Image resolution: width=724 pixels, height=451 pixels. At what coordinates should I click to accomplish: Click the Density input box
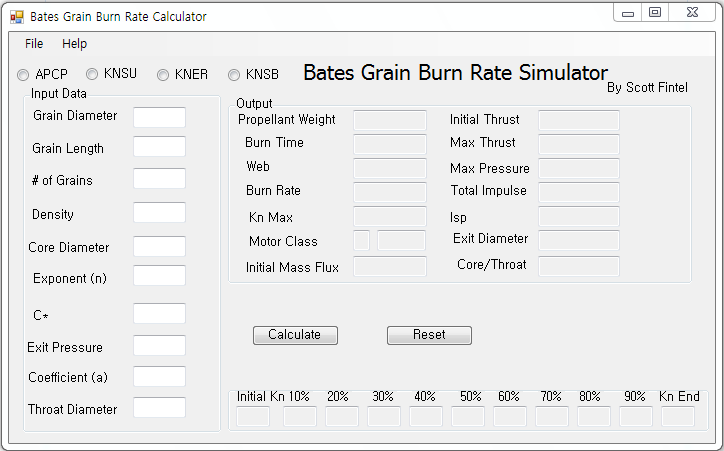(x=160, y=212)
